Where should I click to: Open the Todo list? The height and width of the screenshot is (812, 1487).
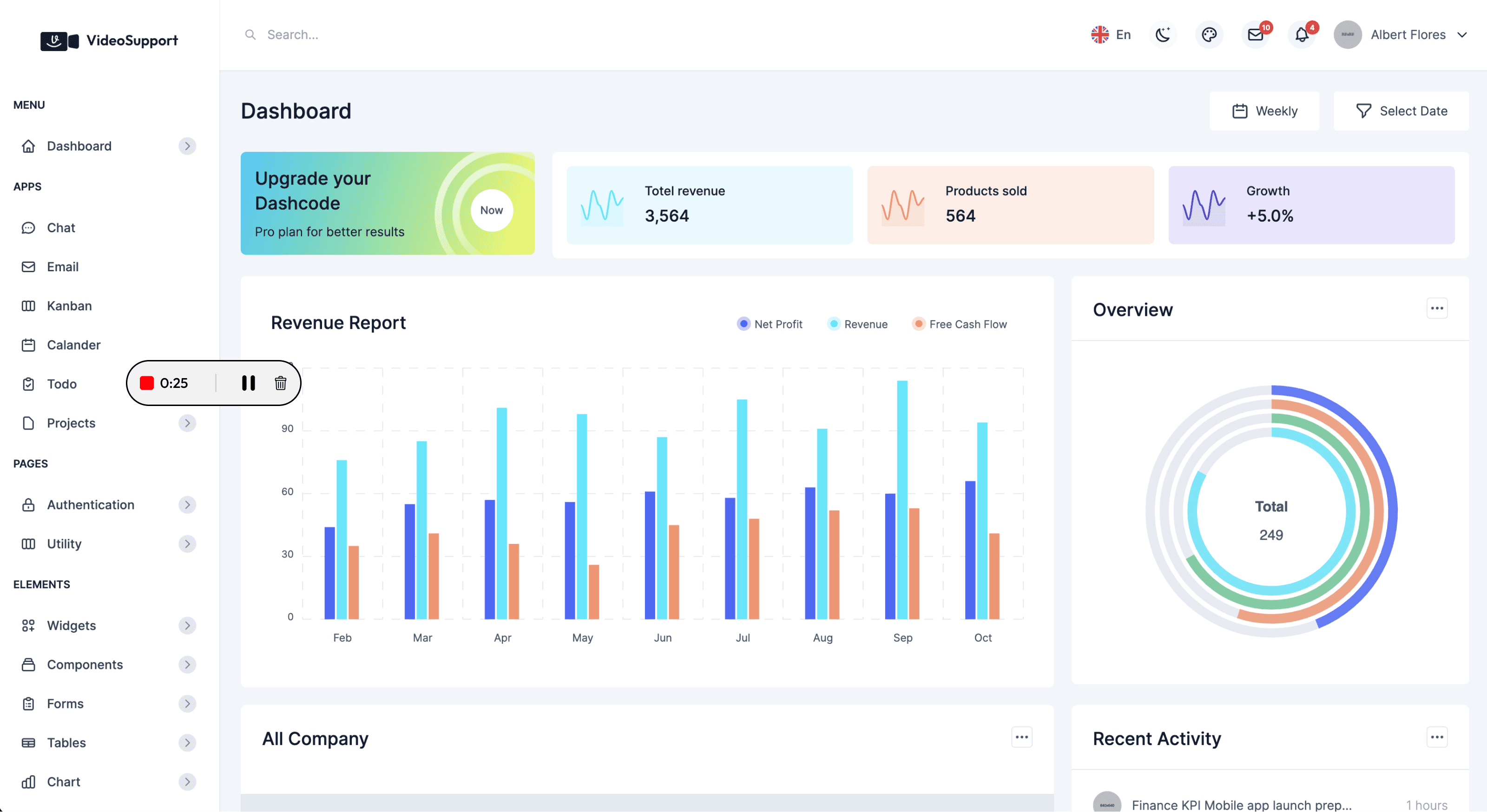click(x=62, y=384)
